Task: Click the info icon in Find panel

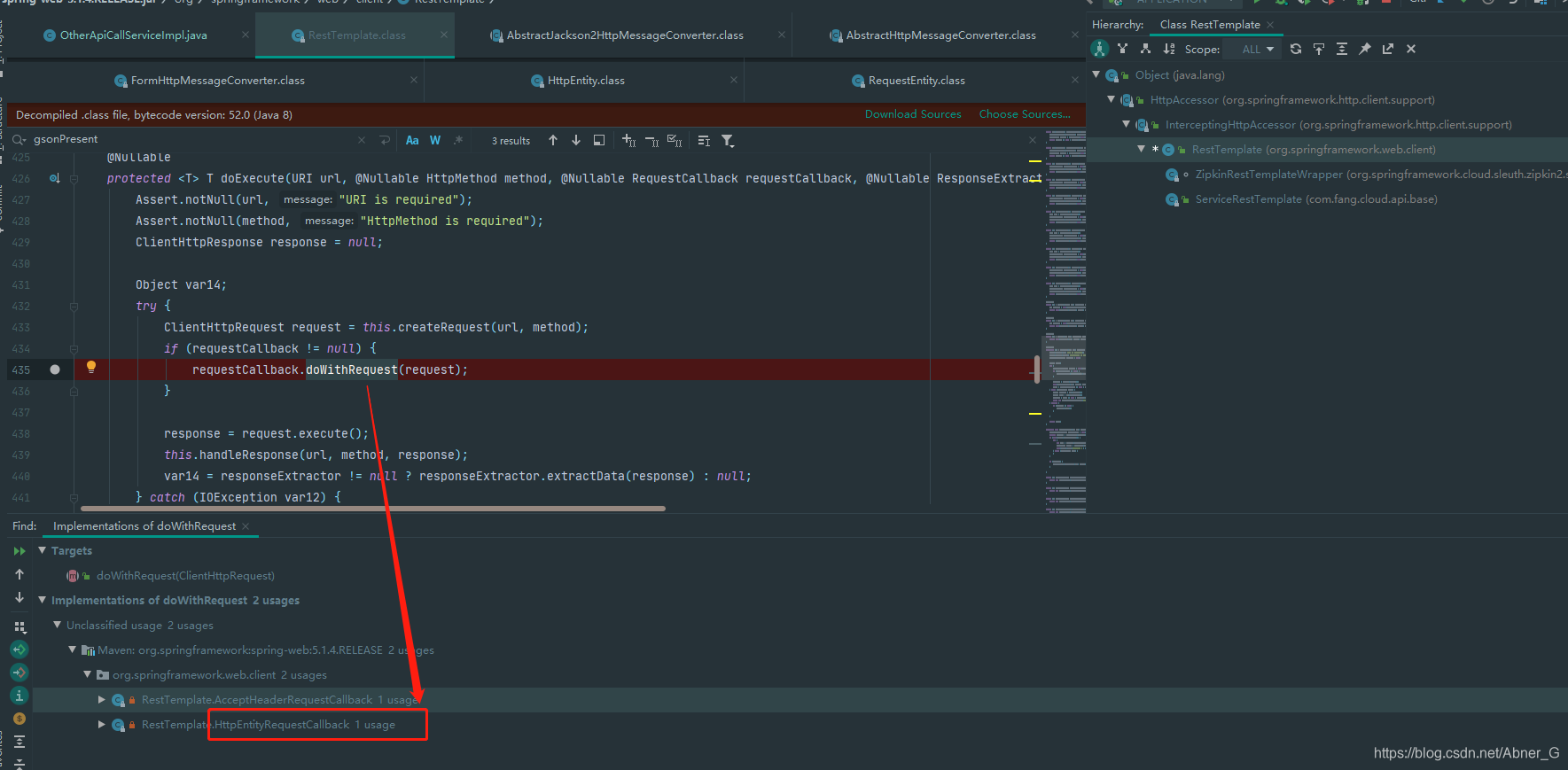Action: (20, 696)
